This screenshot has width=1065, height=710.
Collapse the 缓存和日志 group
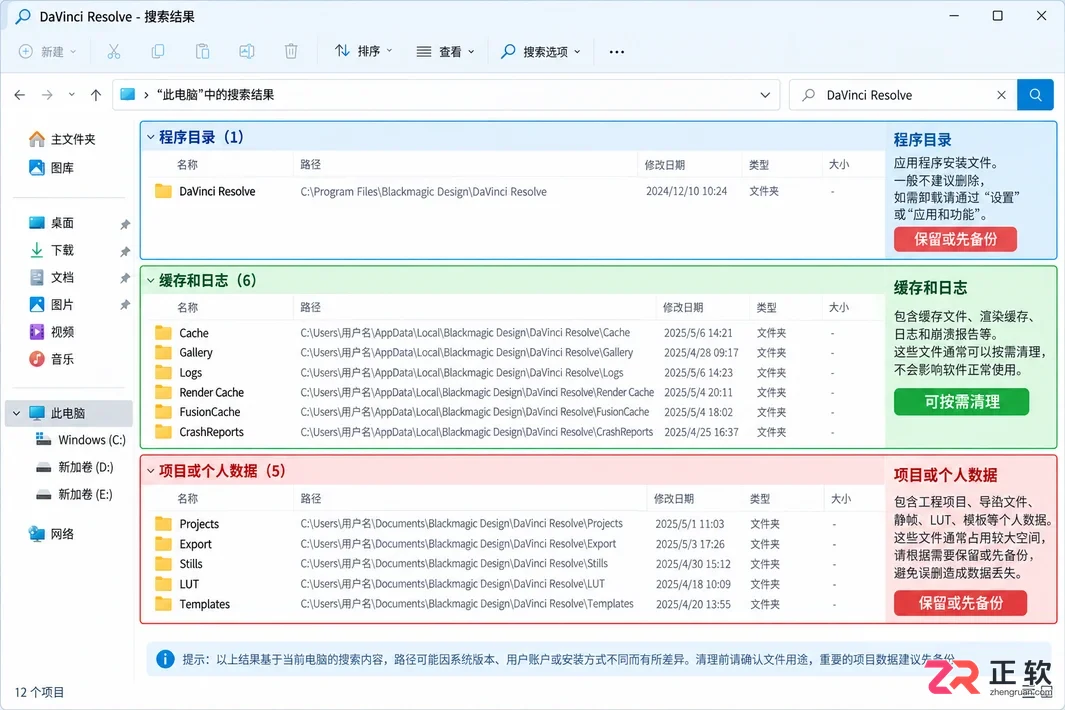click(x=151, y=280)
